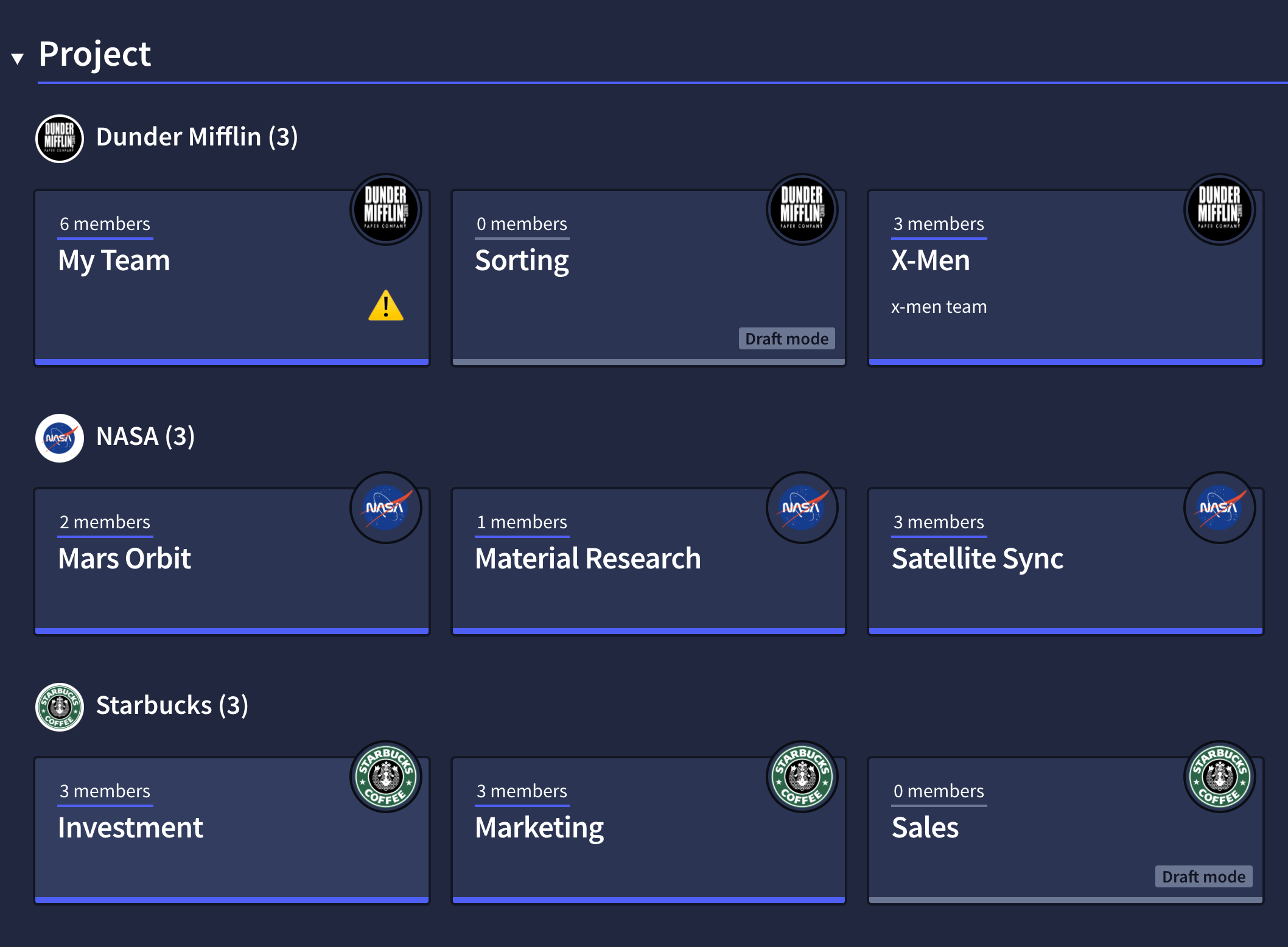The width and height of the screenshot is (1288, 947).
Task: Click Dunder Mifflin logo on My Team card
Action: (x=385, y=209)
